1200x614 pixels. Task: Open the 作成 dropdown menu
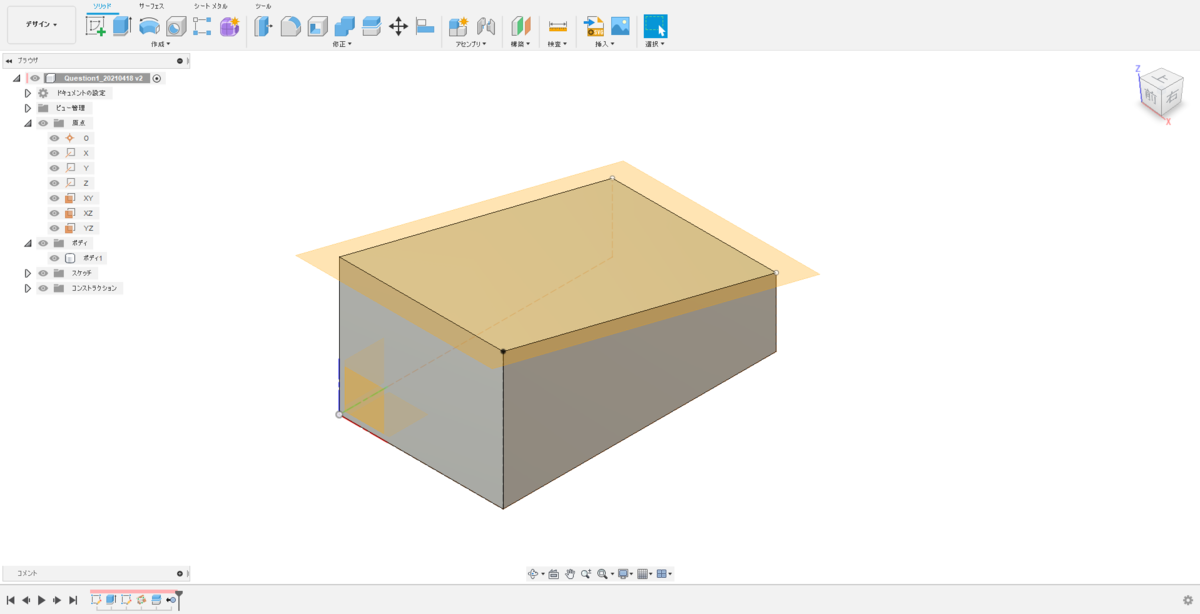pos(160,44)
